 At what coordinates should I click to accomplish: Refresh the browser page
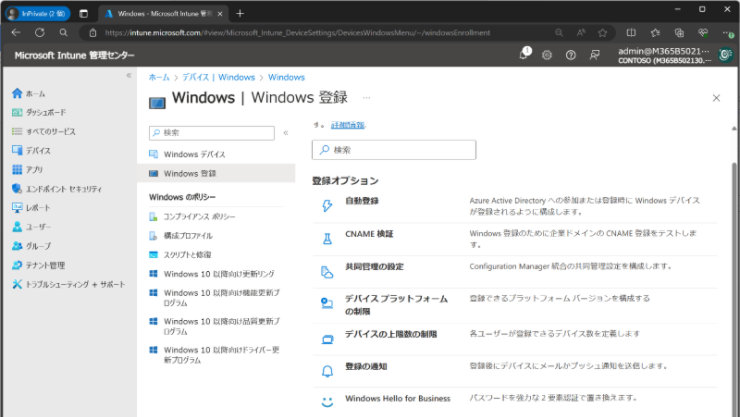pos(40,33)
